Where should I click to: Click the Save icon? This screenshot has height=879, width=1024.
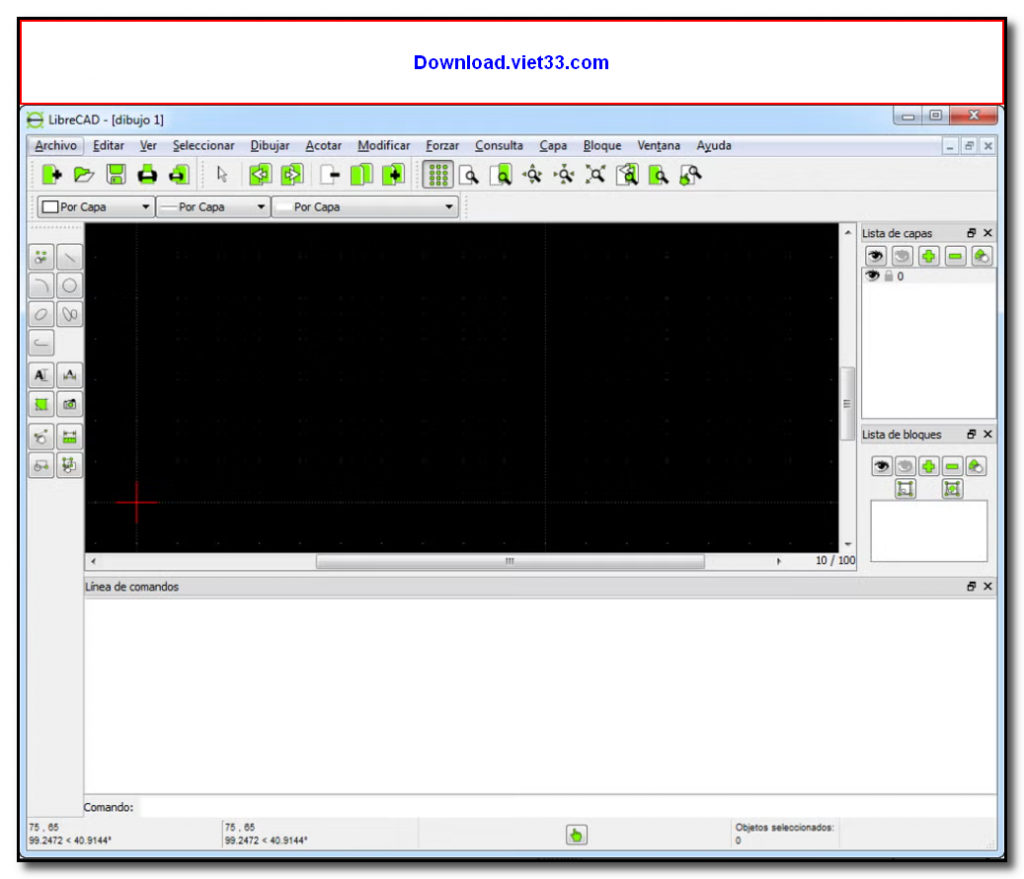click(115, 174)
